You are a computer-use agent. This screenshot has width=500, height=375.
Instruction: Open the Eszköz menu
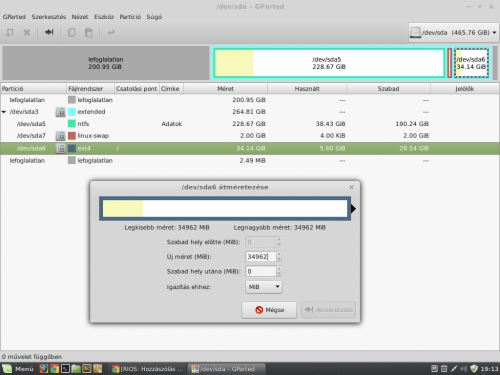pyautogui.click(x=104, y=17)
